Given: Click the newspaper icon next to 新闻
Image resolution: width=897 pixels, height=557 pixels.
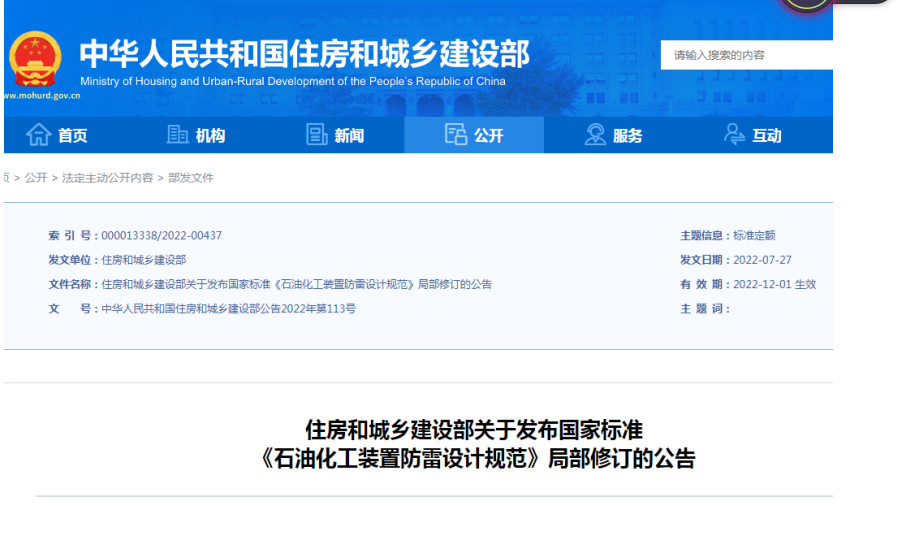Looking at the screenshot, I should click(317, 135).
